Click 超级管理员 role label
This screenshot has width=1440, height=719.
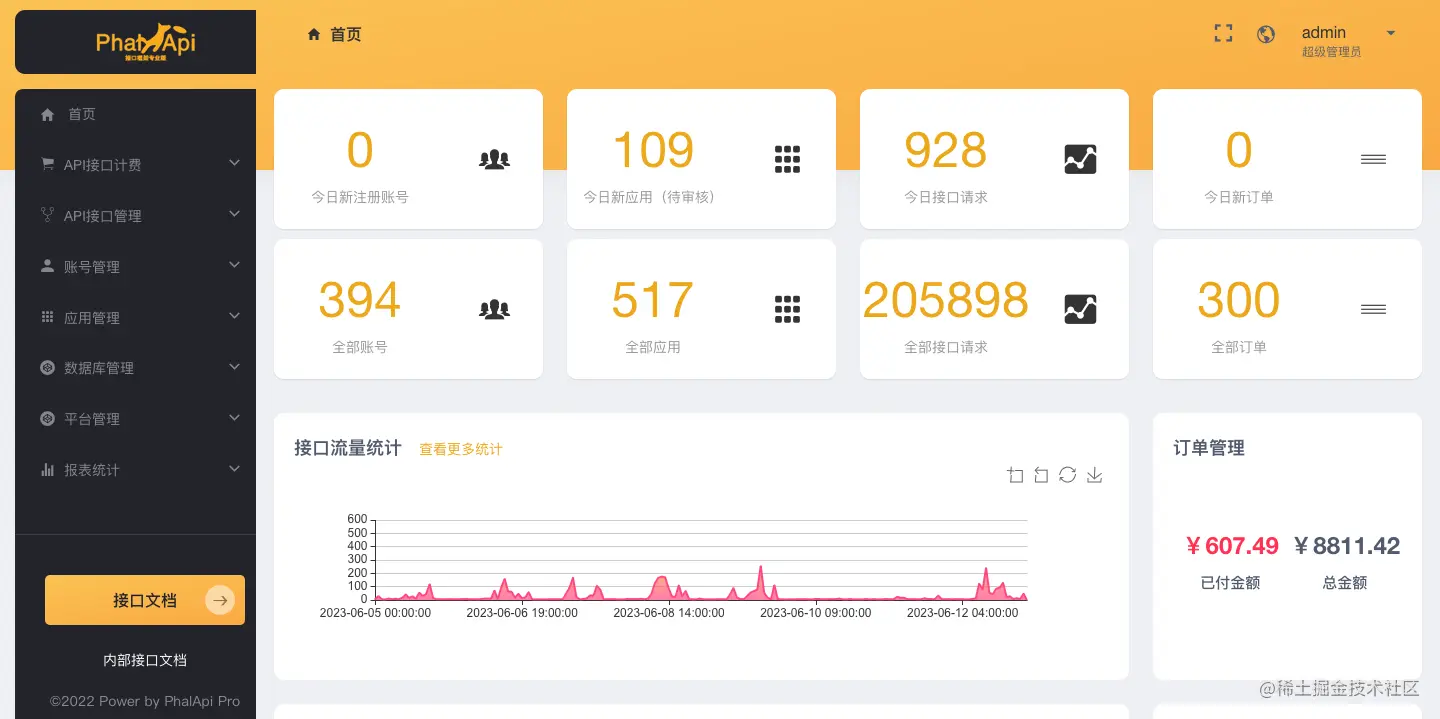click(x=1331, y=51)
